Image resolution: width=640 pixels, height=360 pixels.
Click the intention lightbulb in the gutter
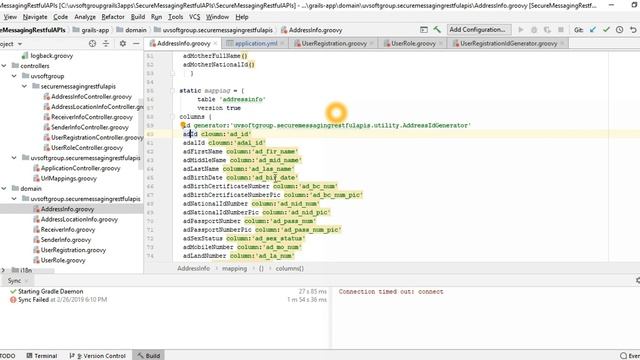183,125
